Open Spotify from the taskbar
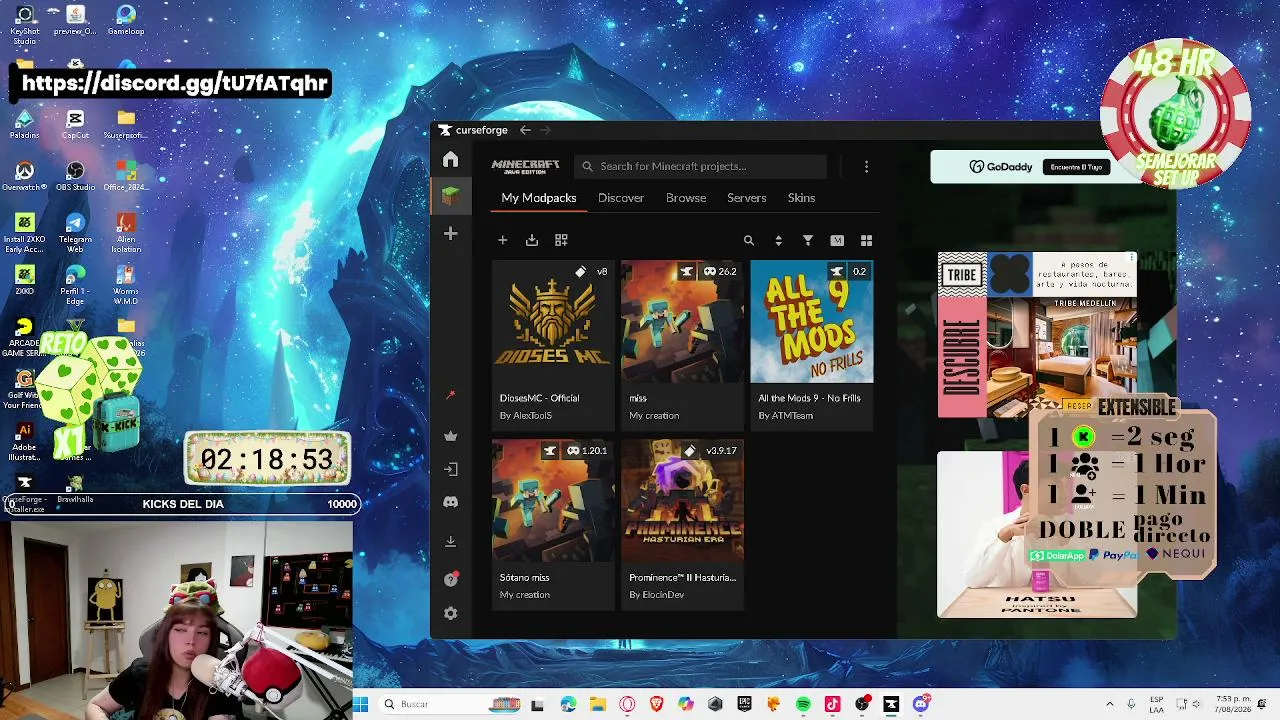 803,704
